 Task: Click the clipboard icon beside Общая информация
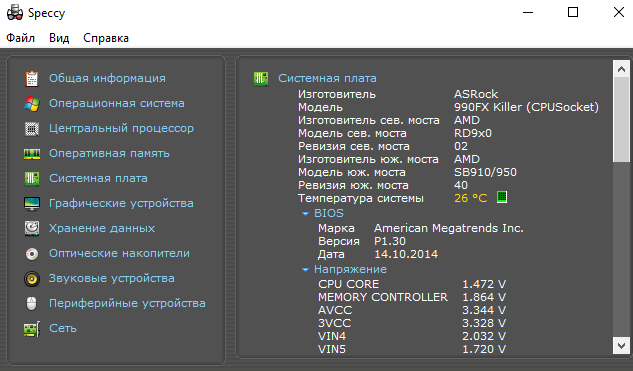(32, 79)
